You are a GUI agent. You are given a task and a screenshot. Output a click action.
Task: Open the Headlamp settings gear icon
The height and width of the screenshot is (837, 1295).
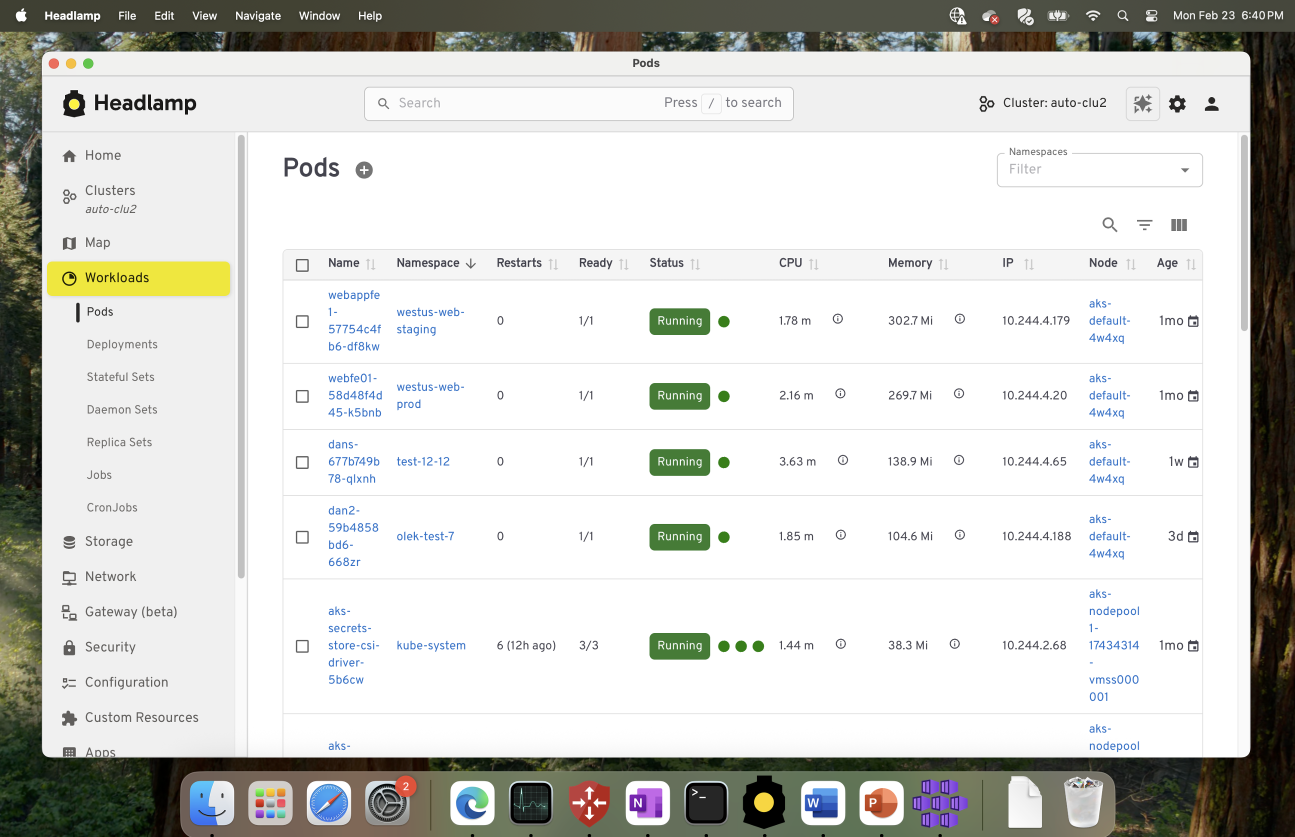[x=1177, y=104]
